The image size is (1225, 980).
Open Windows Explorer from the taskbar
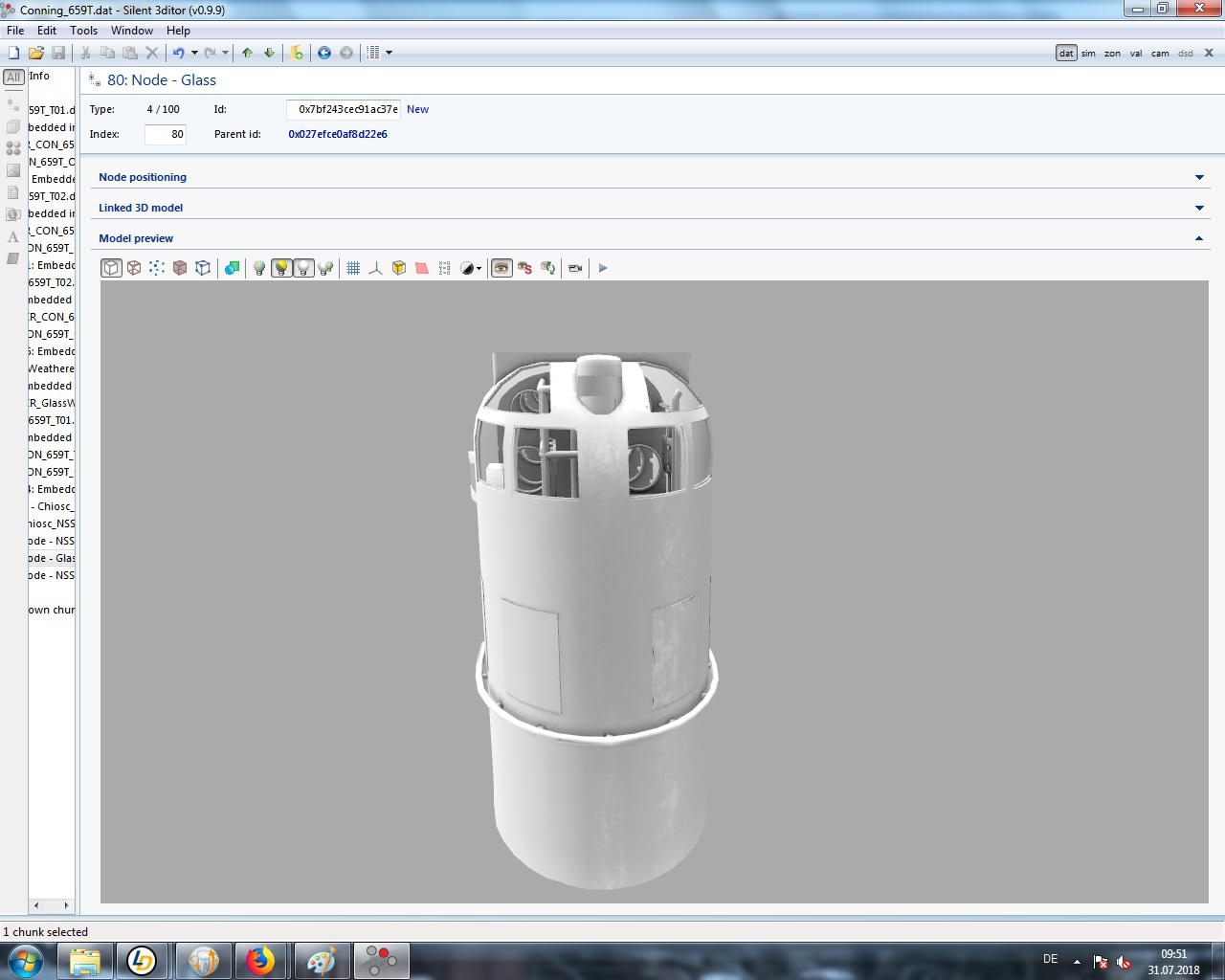coord(85,961)
